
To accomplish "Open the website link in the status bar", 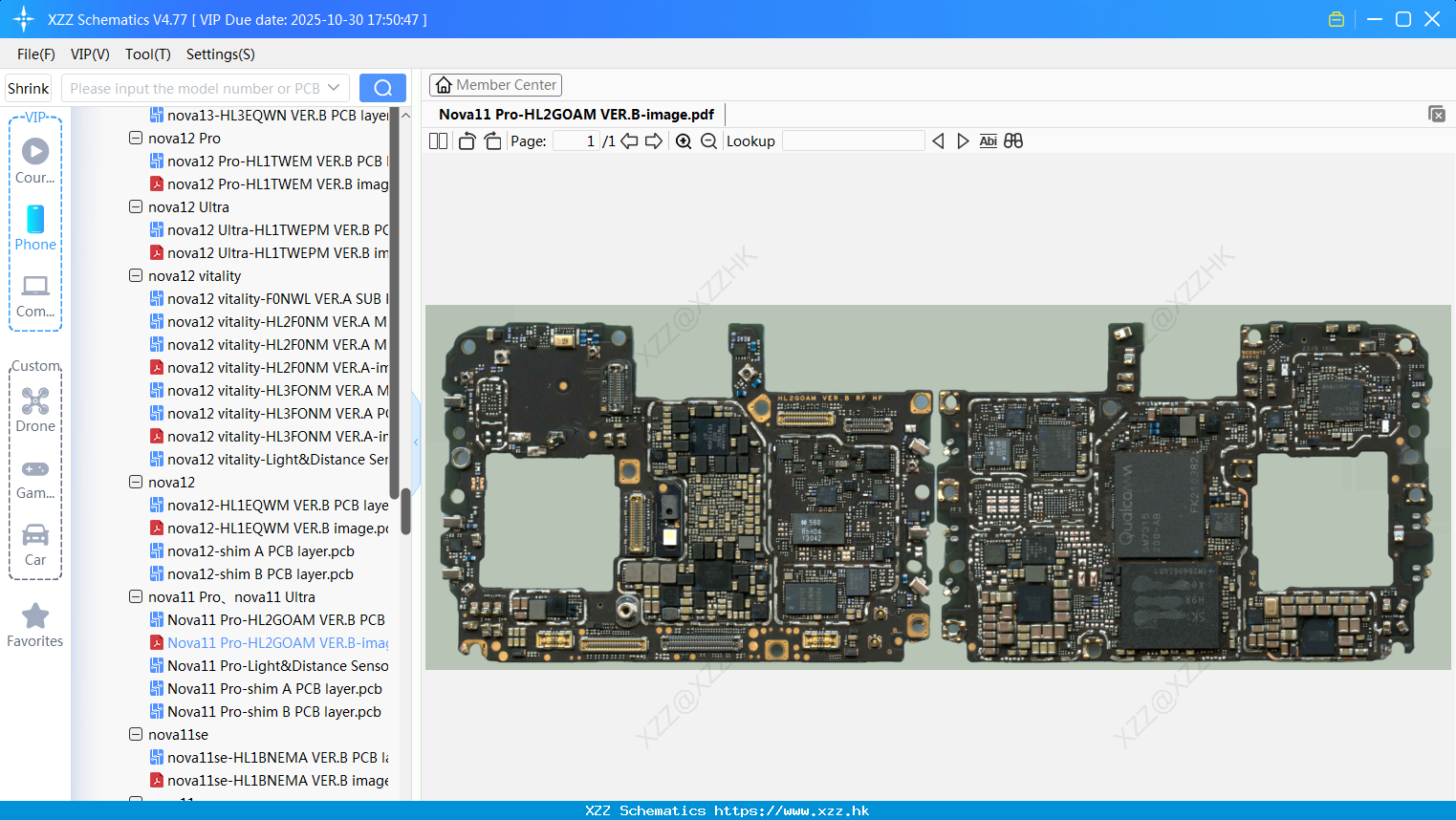I will pyautogui.click(x=792, y=810).
